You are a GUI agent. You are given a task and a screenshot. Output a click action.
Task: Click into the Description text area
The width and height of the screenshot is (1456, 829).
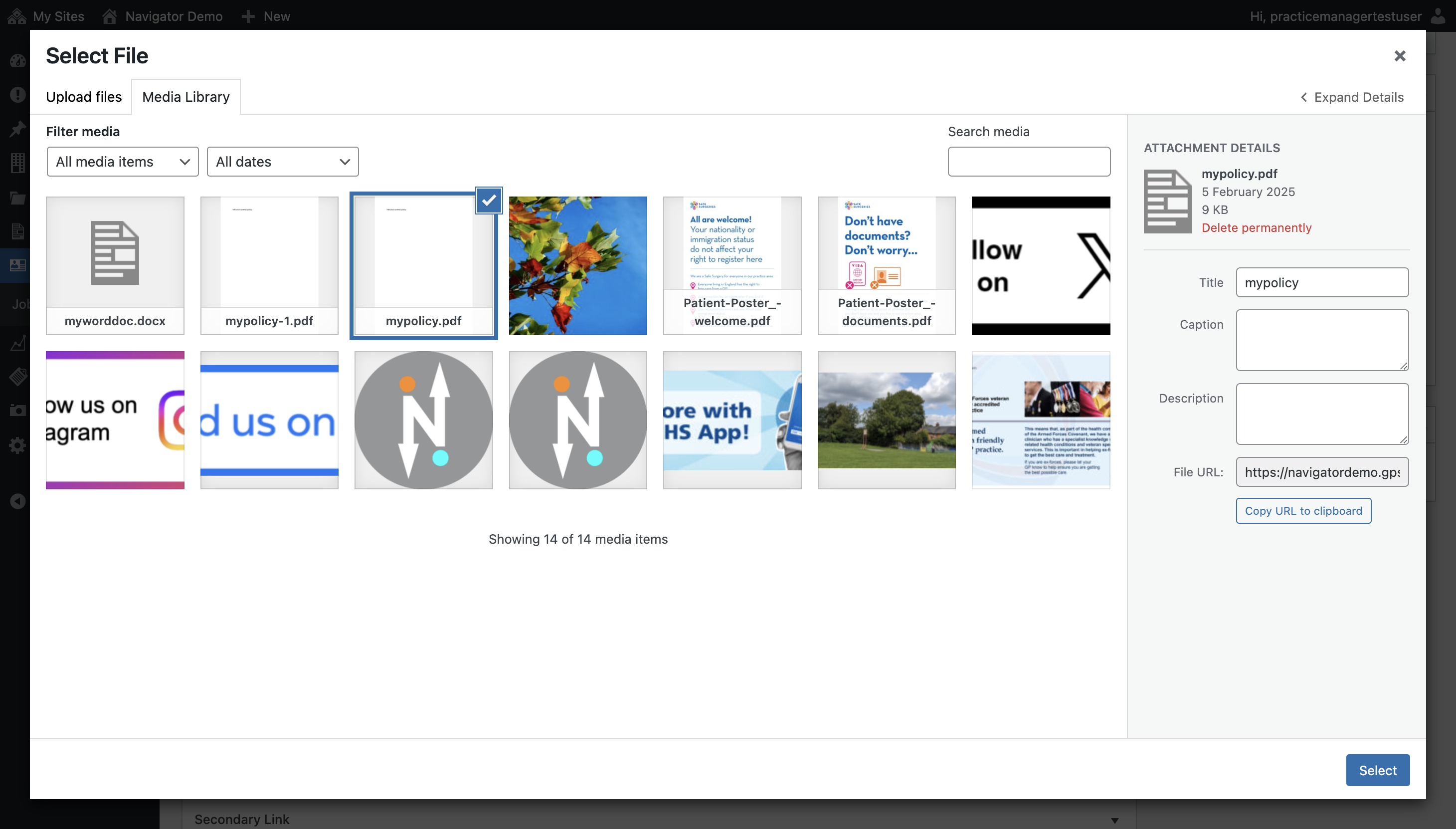[x=1322, y=414]
